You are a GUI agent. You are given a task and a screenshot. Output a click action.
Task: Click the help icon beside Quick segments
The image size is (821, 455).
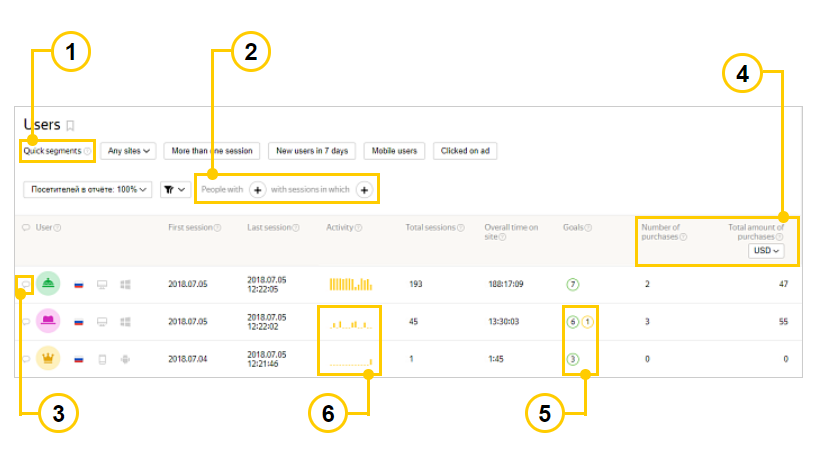pyautogui.click(x=88, y=151)
